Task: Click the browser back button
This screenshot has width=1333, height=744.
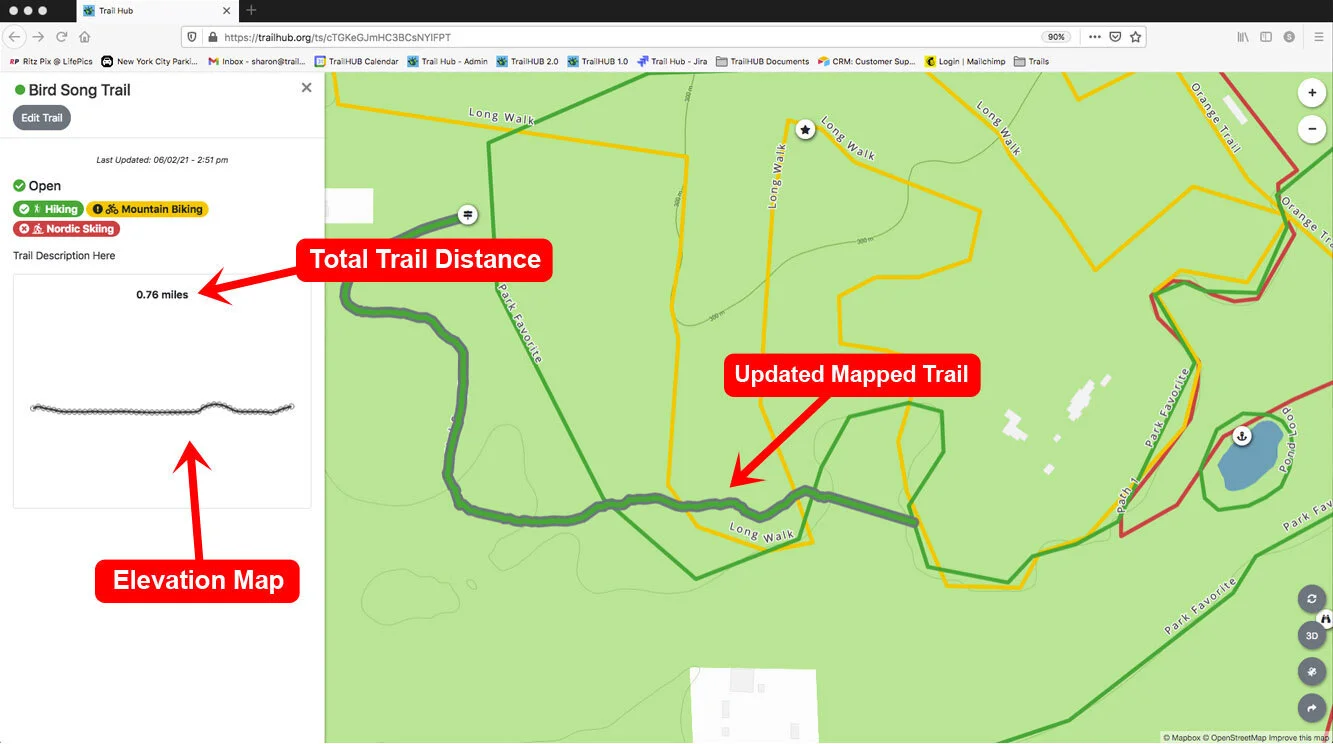Action: (14, 36)
